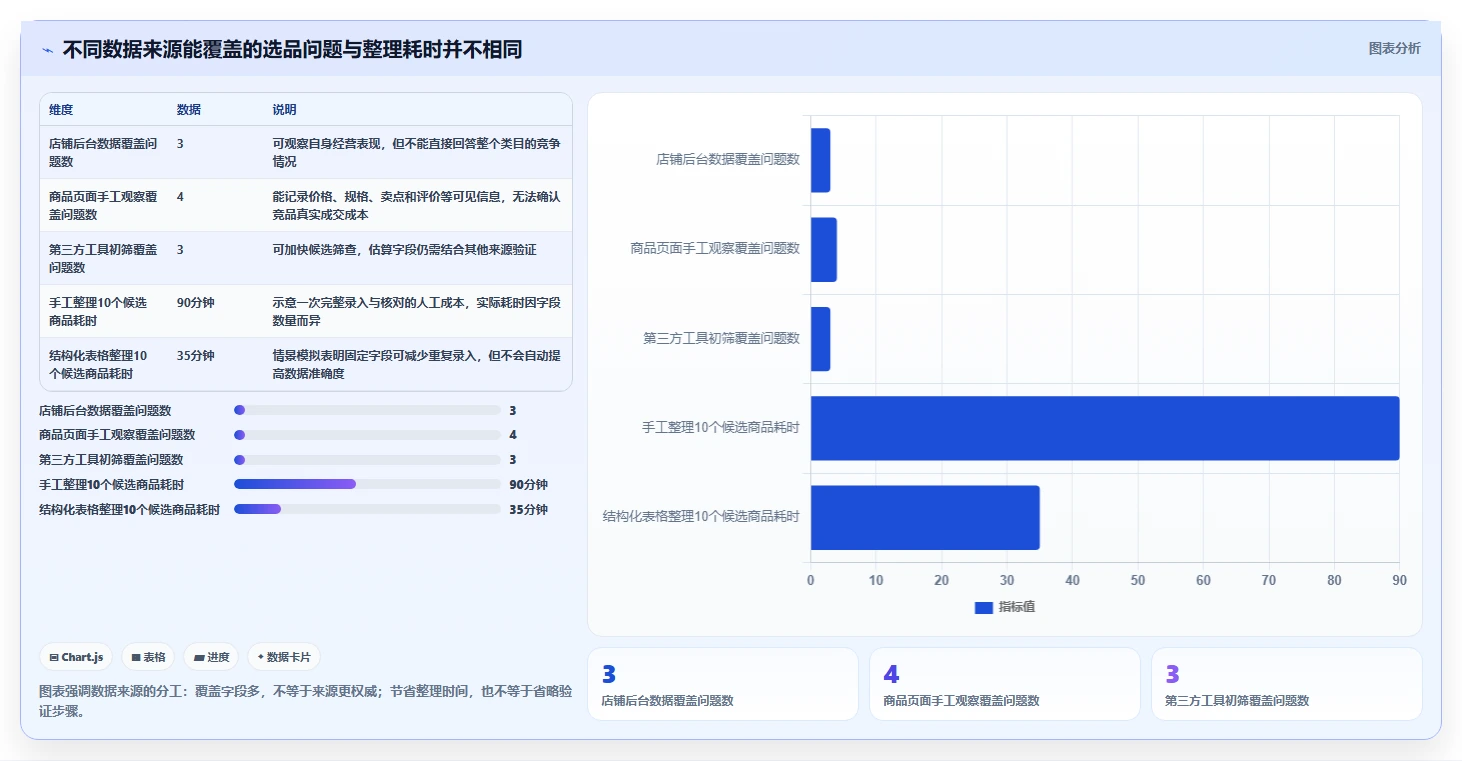This screenshot has height=761, width=1462.
Task: Click chart y-axis label 商品页面手工观察覆盖问题数
Action: [715, 249]
